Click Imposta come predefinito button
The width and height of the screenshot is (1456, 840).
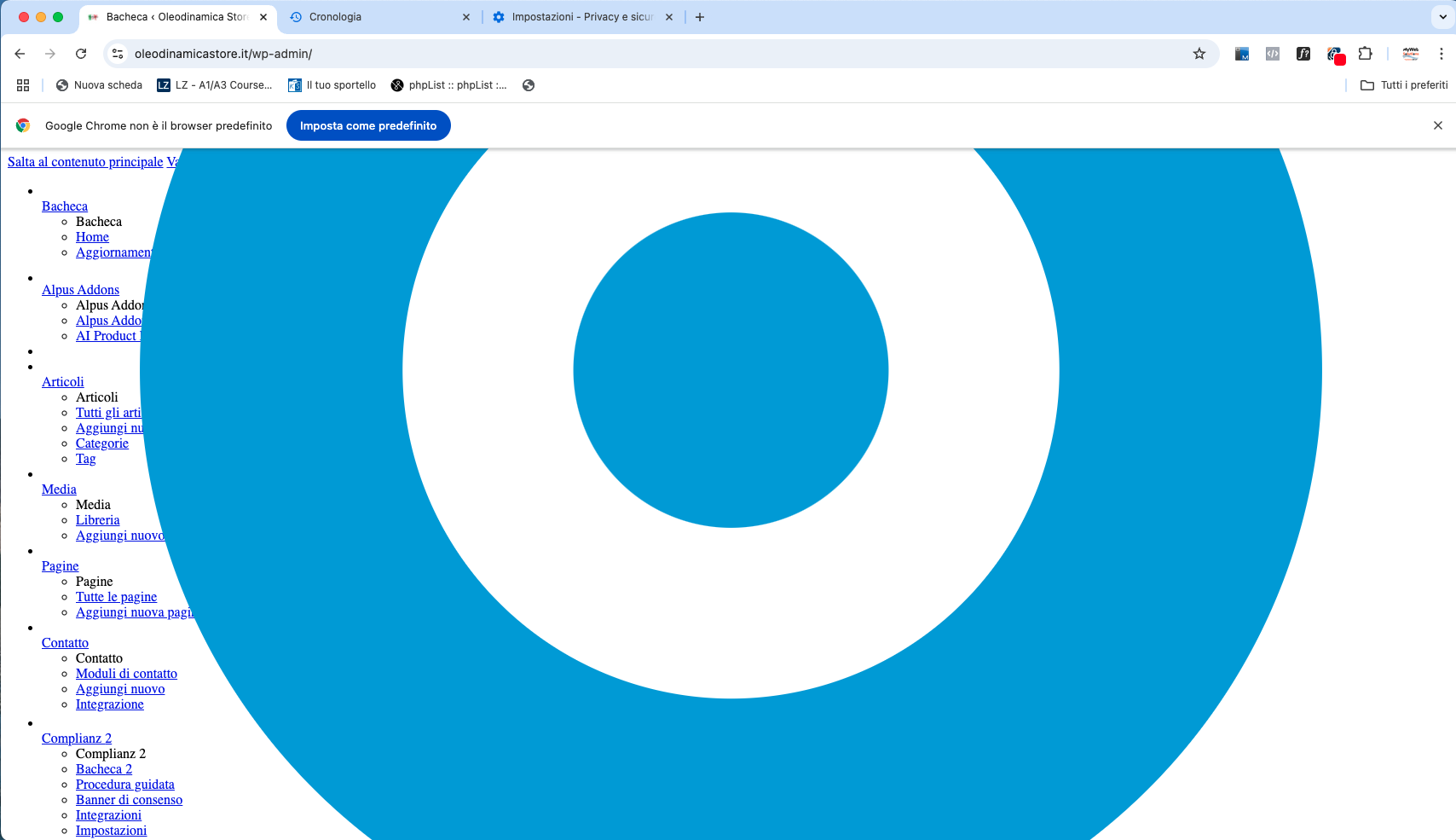368,125
